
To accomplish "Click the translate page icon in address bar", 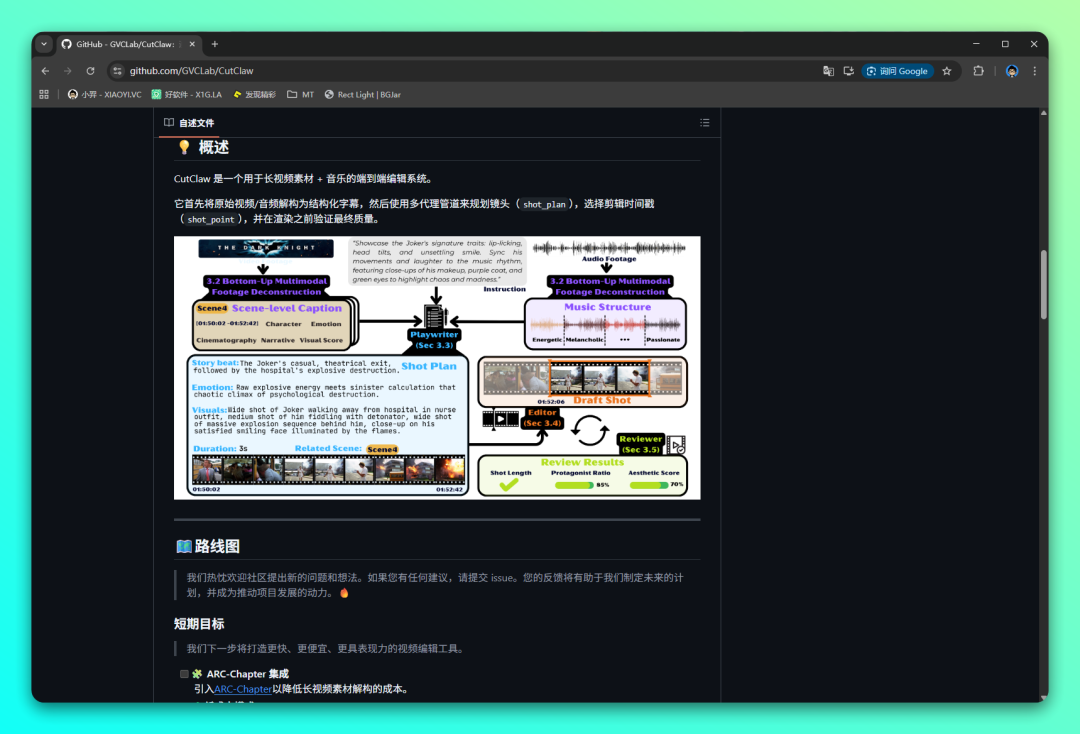I will pyautogui.click(x=829, y=71).
